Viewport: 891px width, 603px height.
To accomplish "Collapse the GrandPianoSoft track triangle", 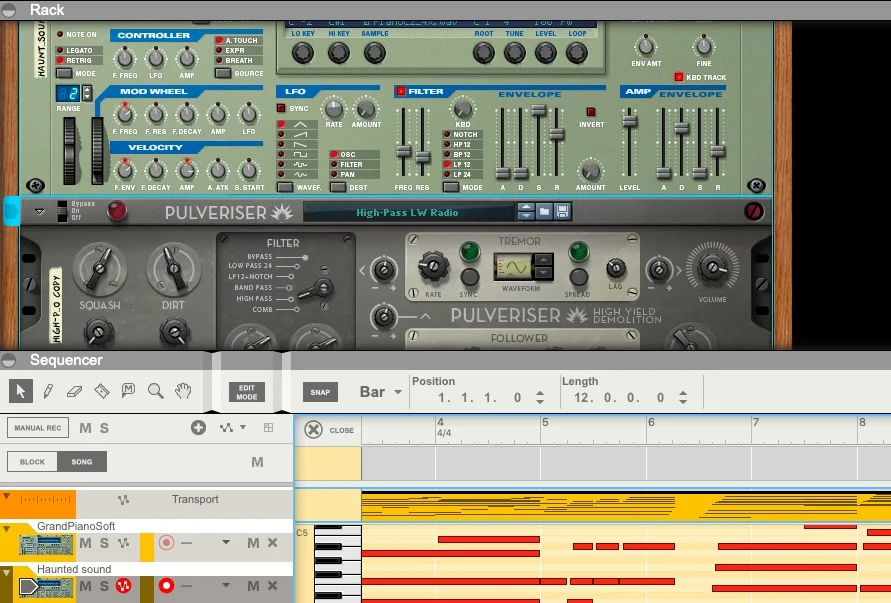I will [x=7, y=529].
